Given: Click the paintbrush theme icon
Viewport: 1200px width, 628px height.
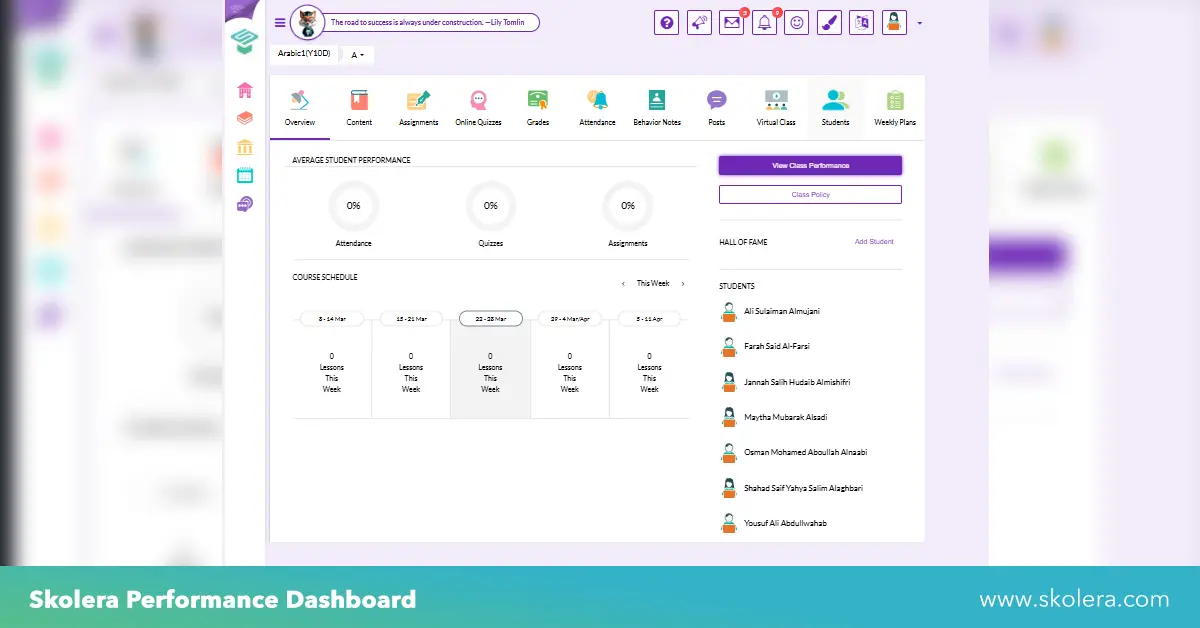Looking at the screenshot, I should coord(829,23).
